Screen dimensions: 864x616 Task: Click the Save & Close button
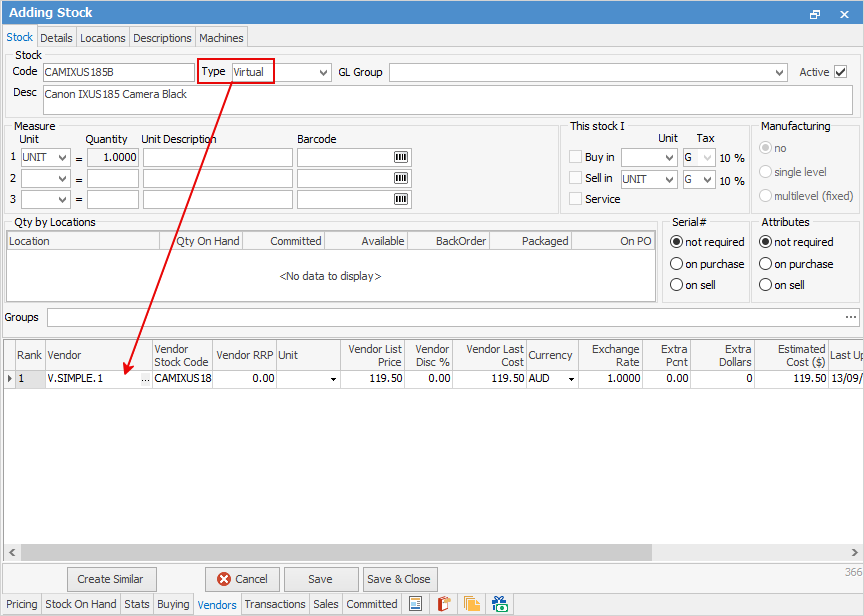(x=400, y=579)
